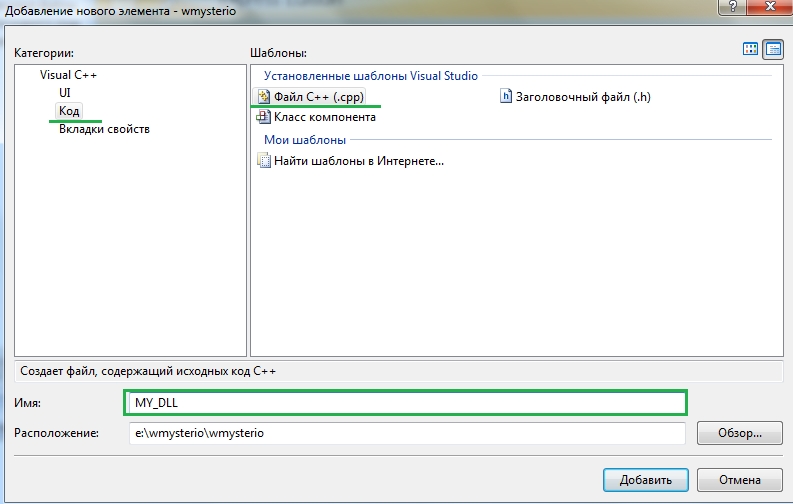
Task: Close the Добавление нового элемента dialog
Action: [x=771, y=9]
